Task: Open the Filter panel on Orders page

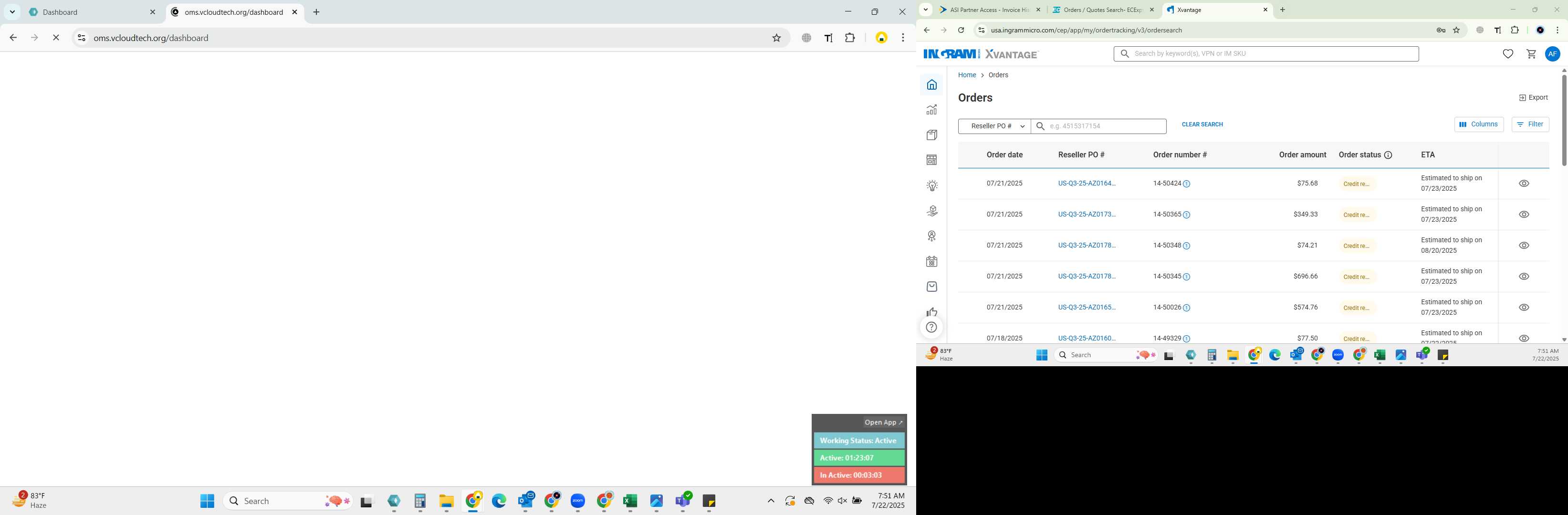Action: [1530, 124]
